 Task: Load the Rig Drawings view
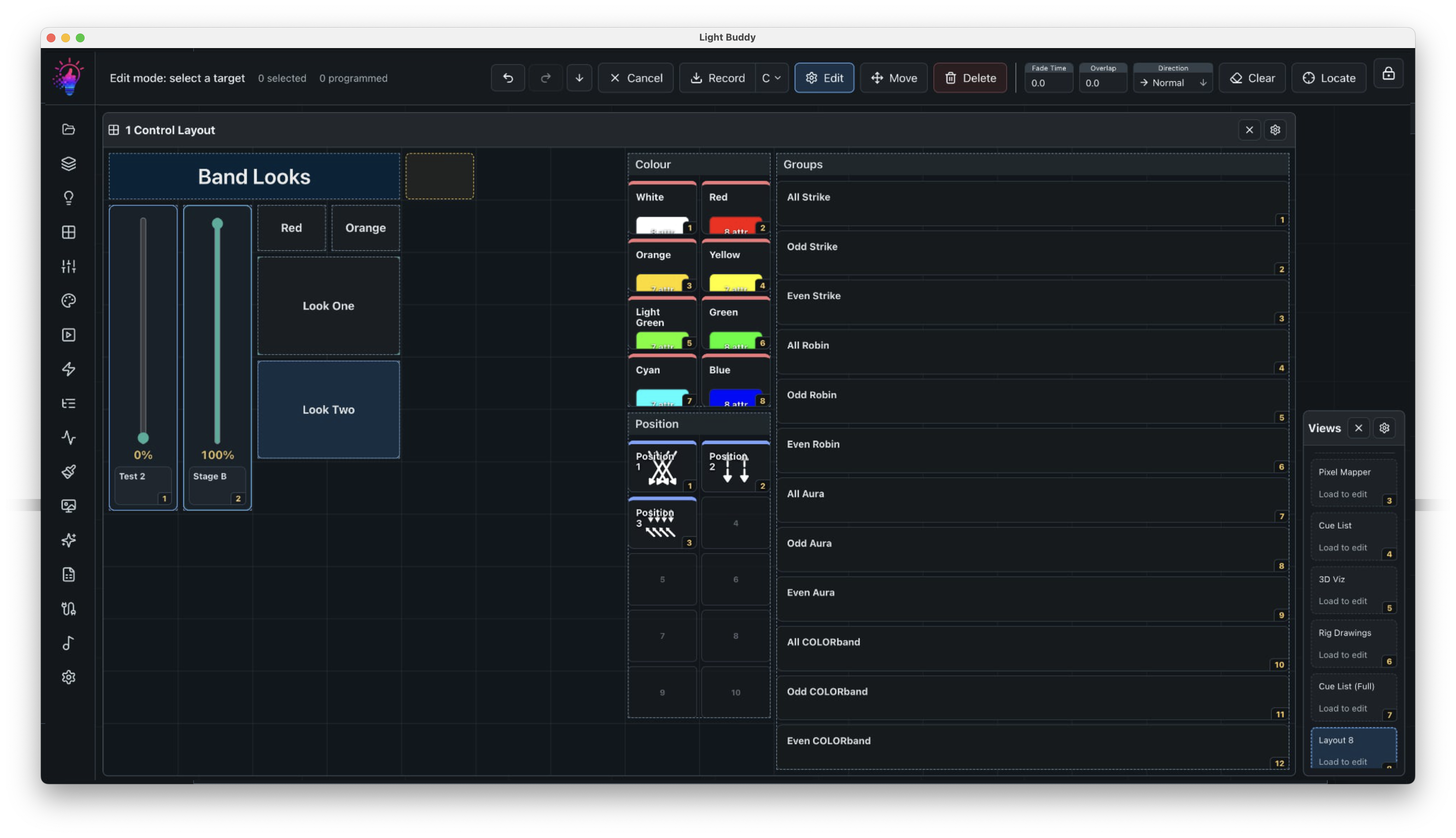1354,643
